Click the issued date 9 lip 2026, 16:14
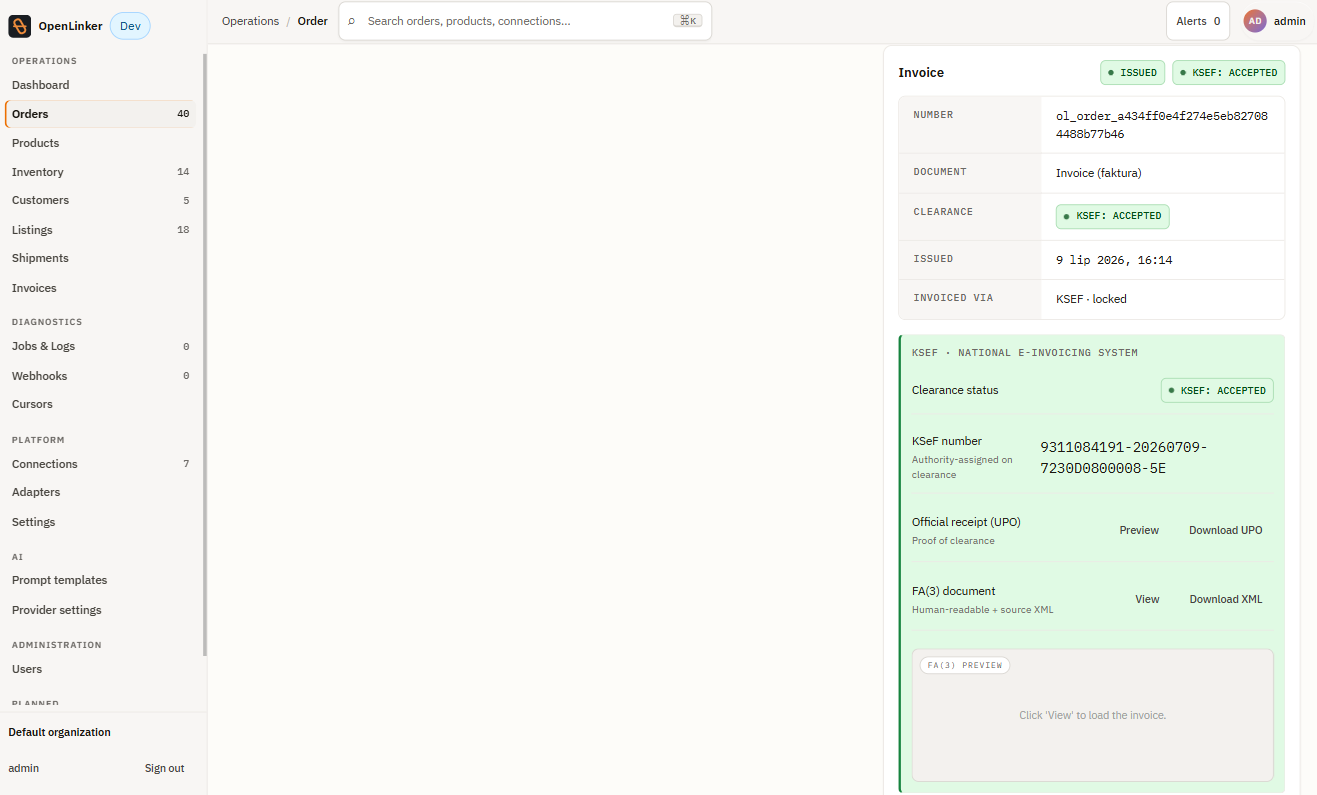Screen dimensions: 1317x795 point(1114,260)
